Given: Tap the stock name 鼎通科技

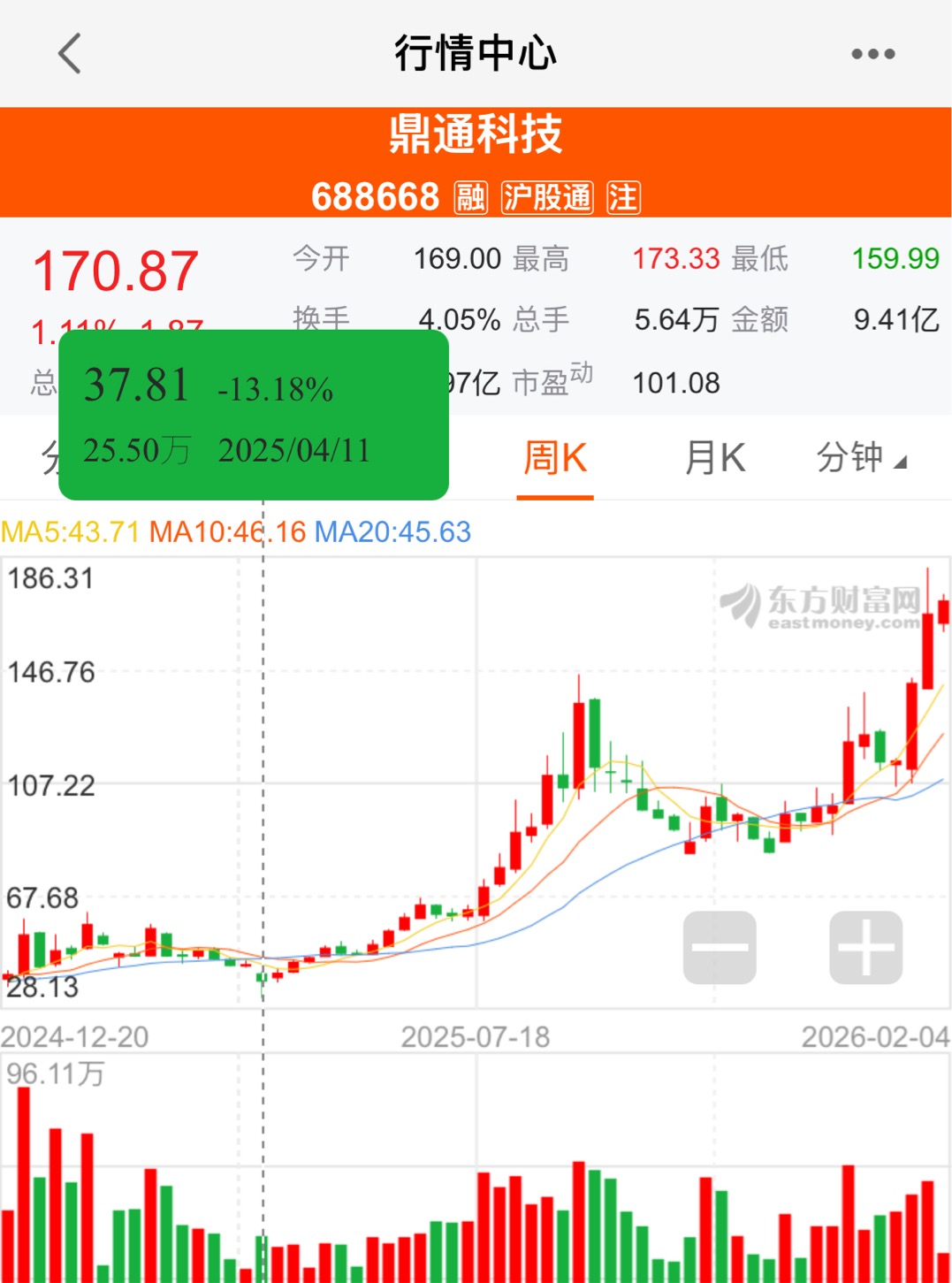Looking at the screenshot, I should coord(476,134).
